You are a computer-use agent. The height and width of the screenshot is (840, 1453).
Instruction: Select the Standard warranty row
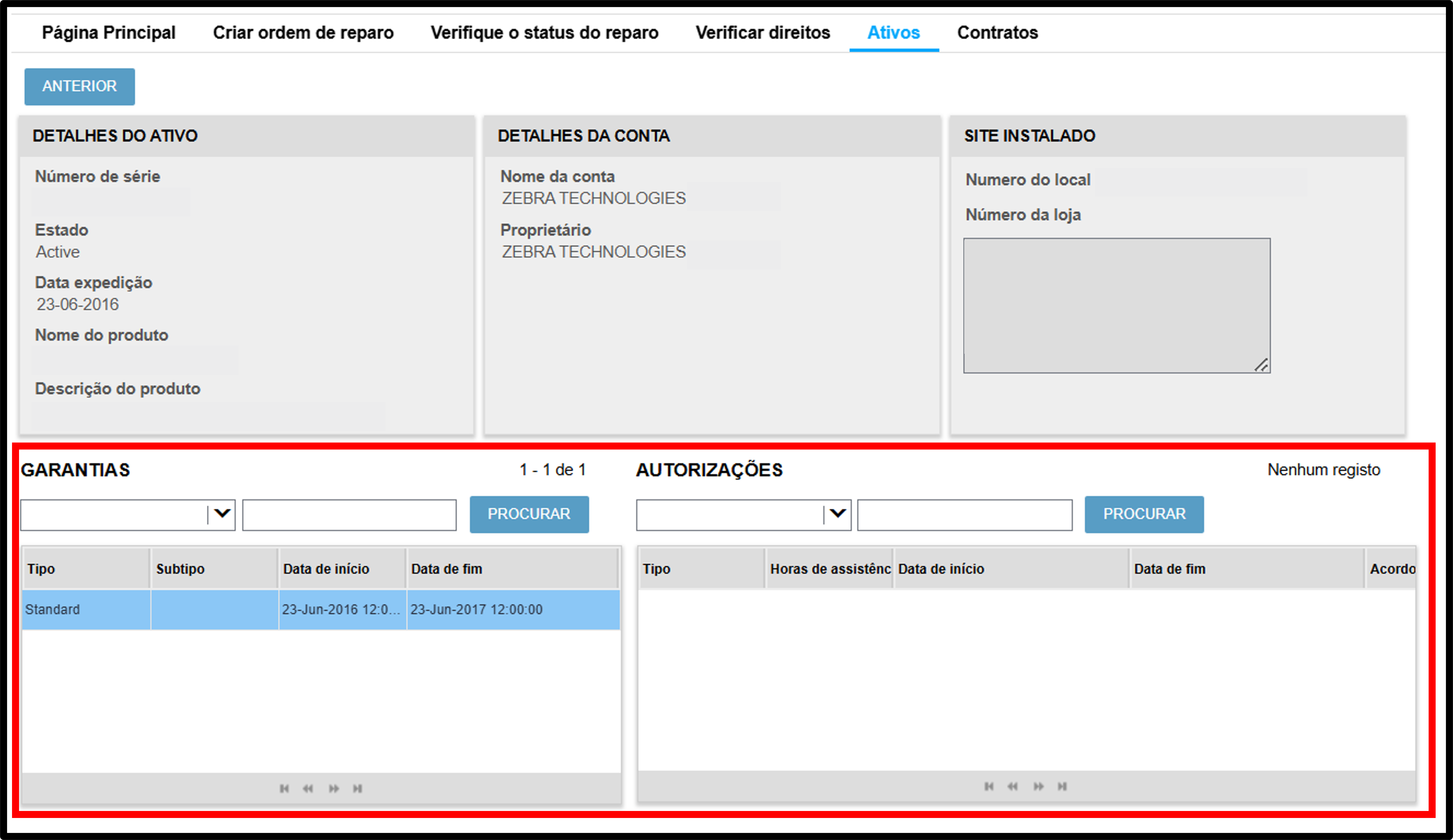click(x=321, y=609)
